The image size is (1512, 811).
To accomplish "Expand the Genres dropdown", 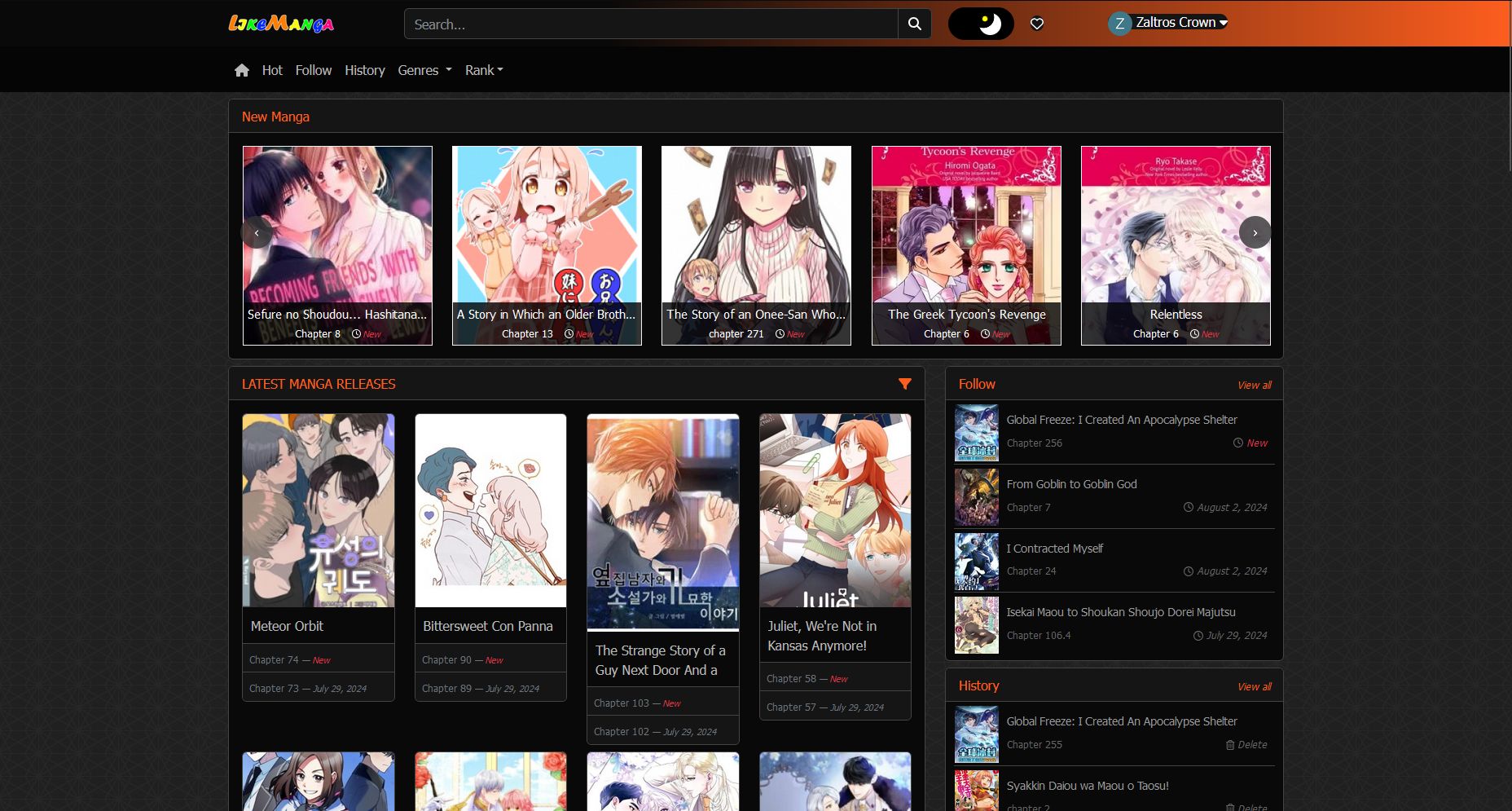I will (424, 70).
